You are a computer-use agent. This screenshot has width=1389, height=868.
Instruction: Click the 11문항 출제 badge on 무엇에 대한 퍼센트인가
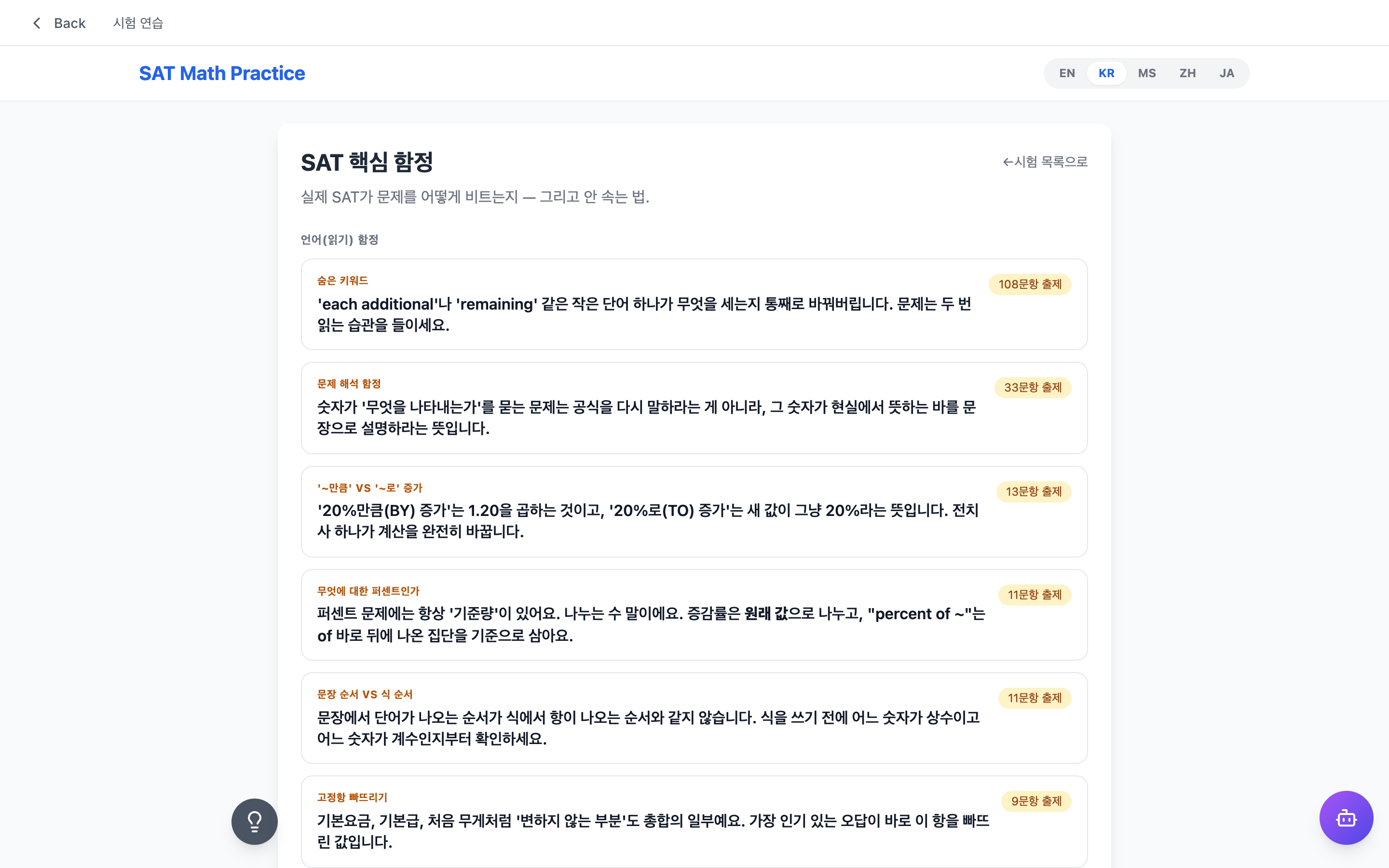click(x=1035, y=595)
